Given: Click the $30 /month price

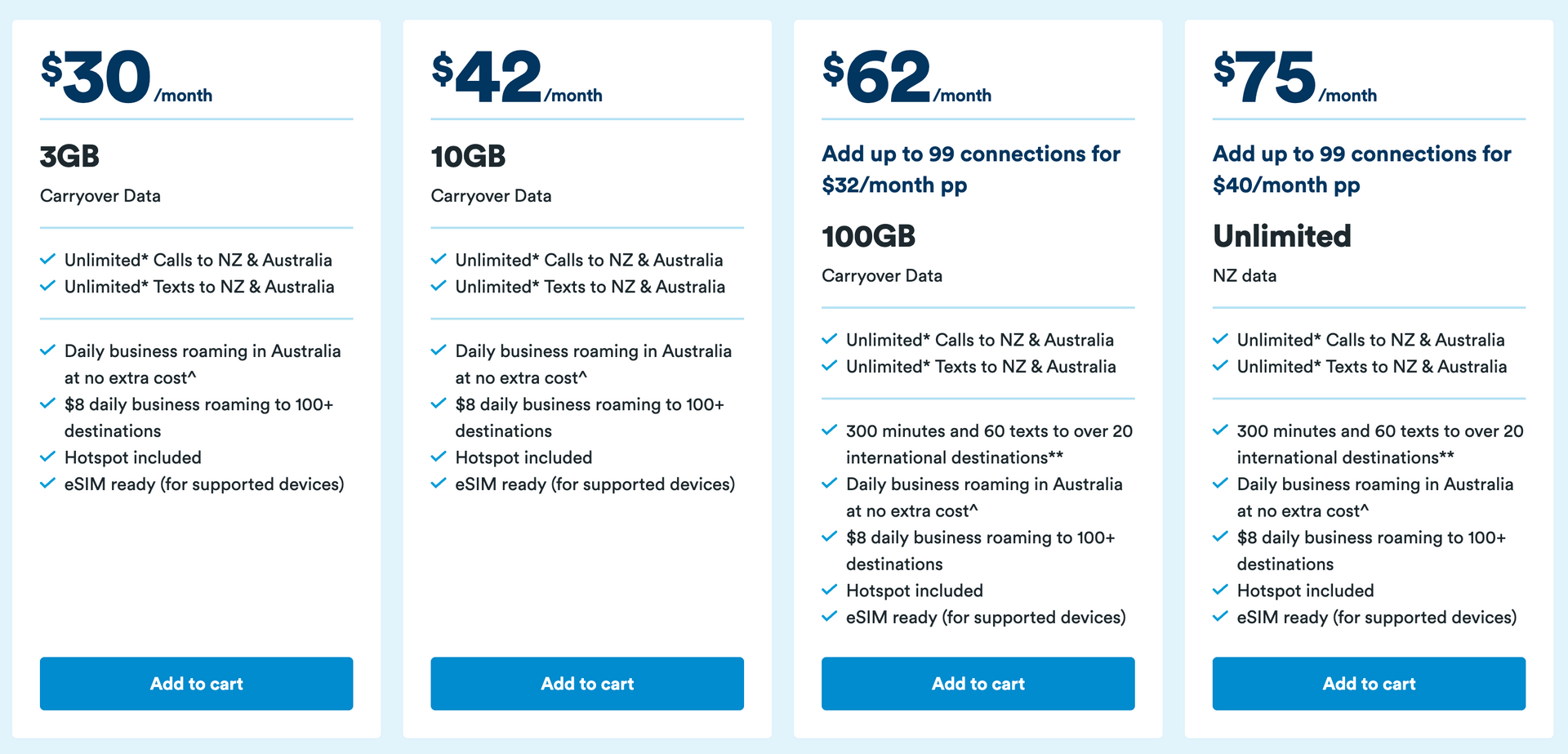Looking at the screenshot, I should tap(127, 78).
